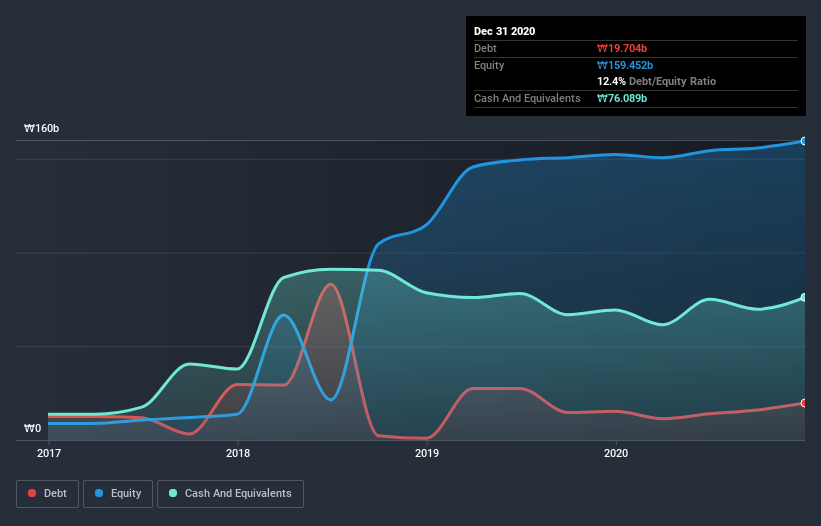This screenshot has height=526, width=821.
Task: Click the ₩19.704b debt value
Action: (622, 48)
